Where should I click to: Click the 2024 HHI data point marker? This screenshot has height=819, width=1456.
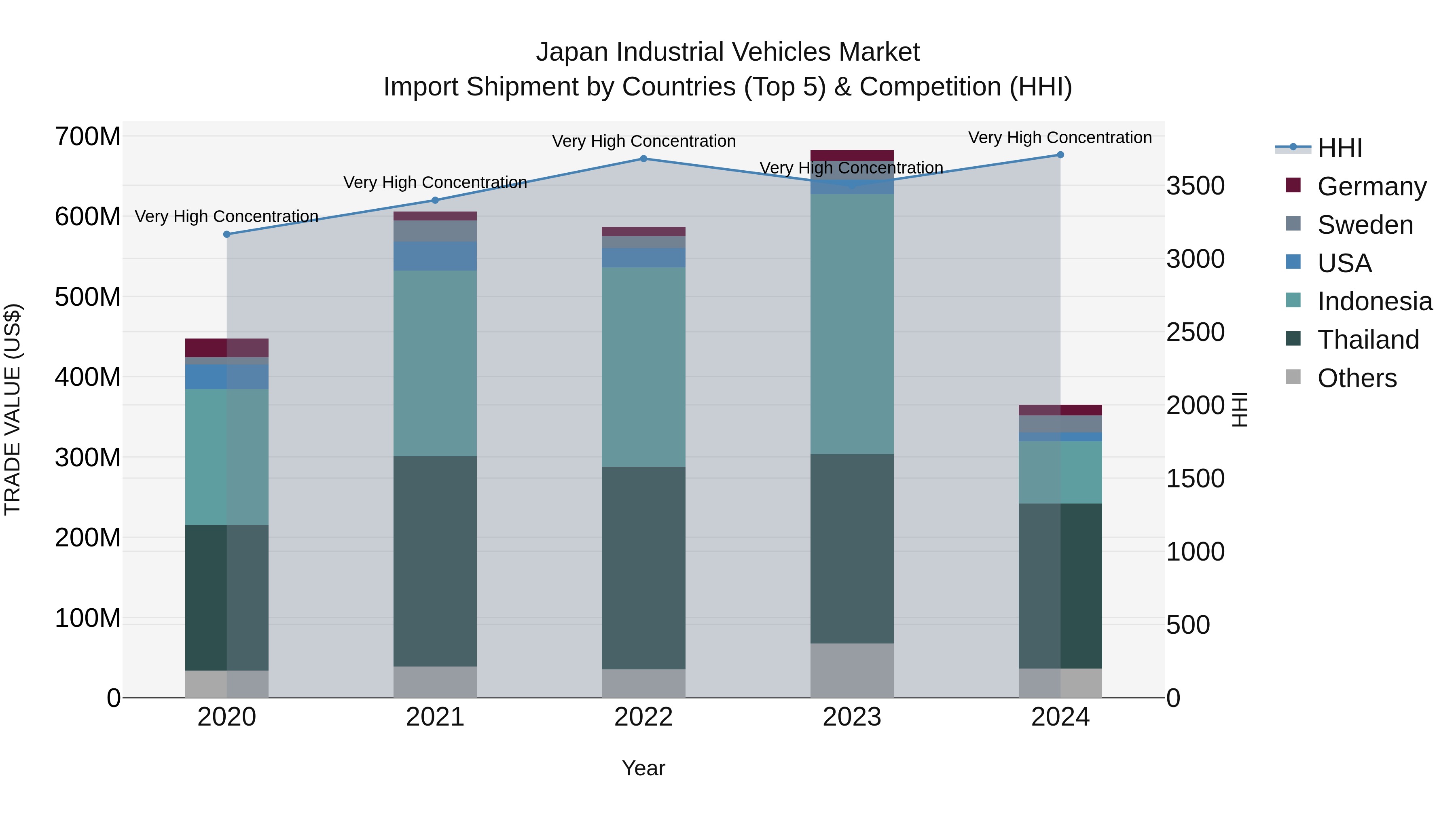point(1060,155)
